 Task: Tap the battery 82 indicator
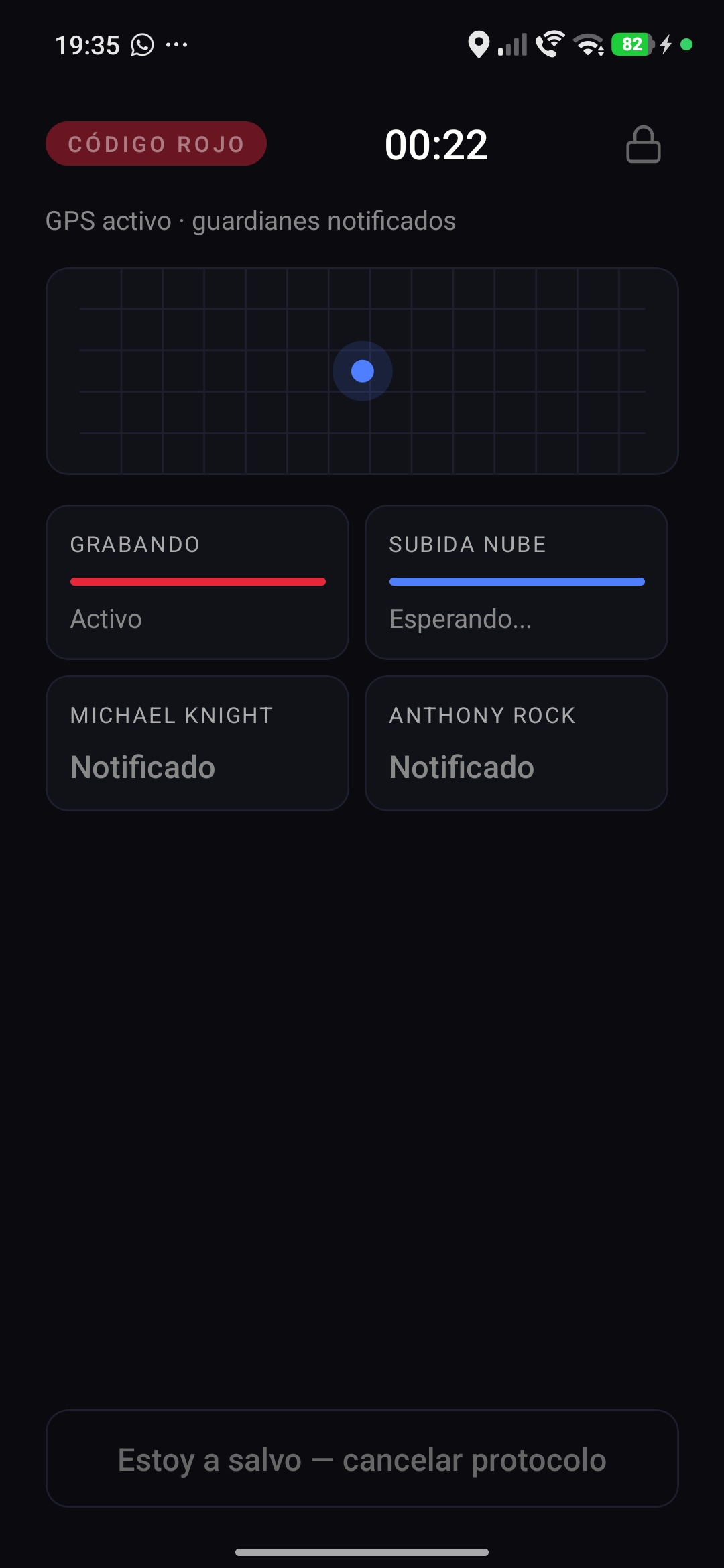[x=632, y=44]
